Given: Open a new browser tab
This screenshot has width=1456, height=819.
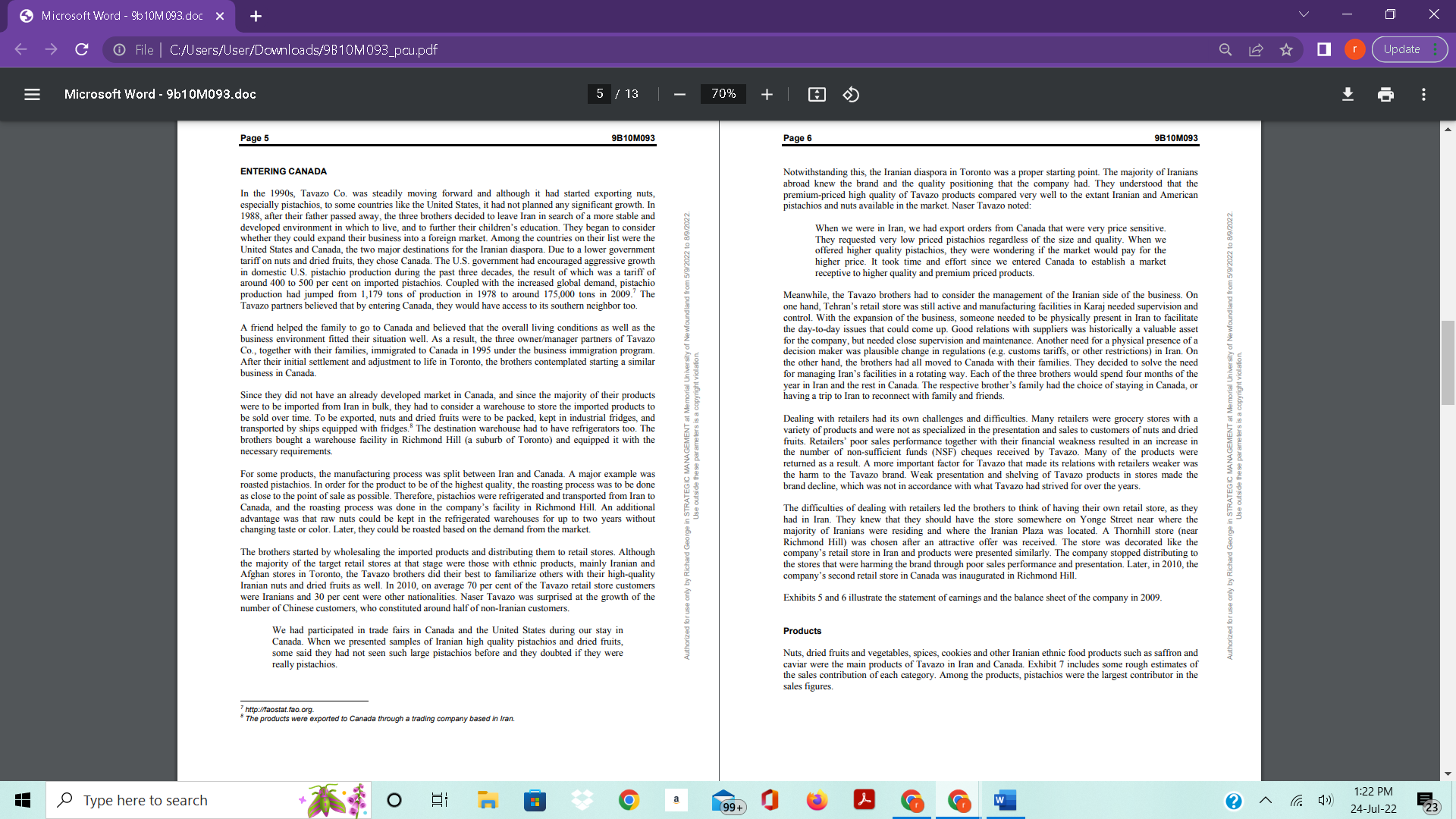Looking at the screenshot, I should coord(256,15).
